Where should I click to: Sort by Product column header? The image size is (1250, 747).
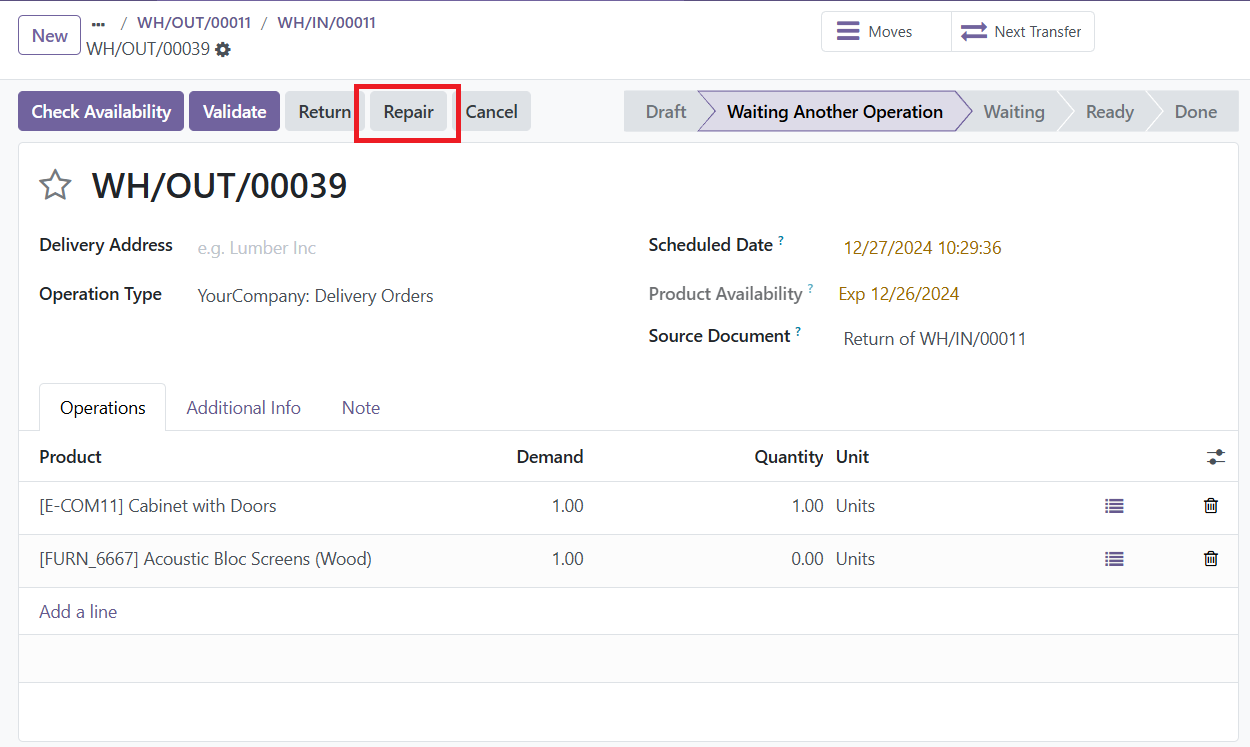coord(71,457)
